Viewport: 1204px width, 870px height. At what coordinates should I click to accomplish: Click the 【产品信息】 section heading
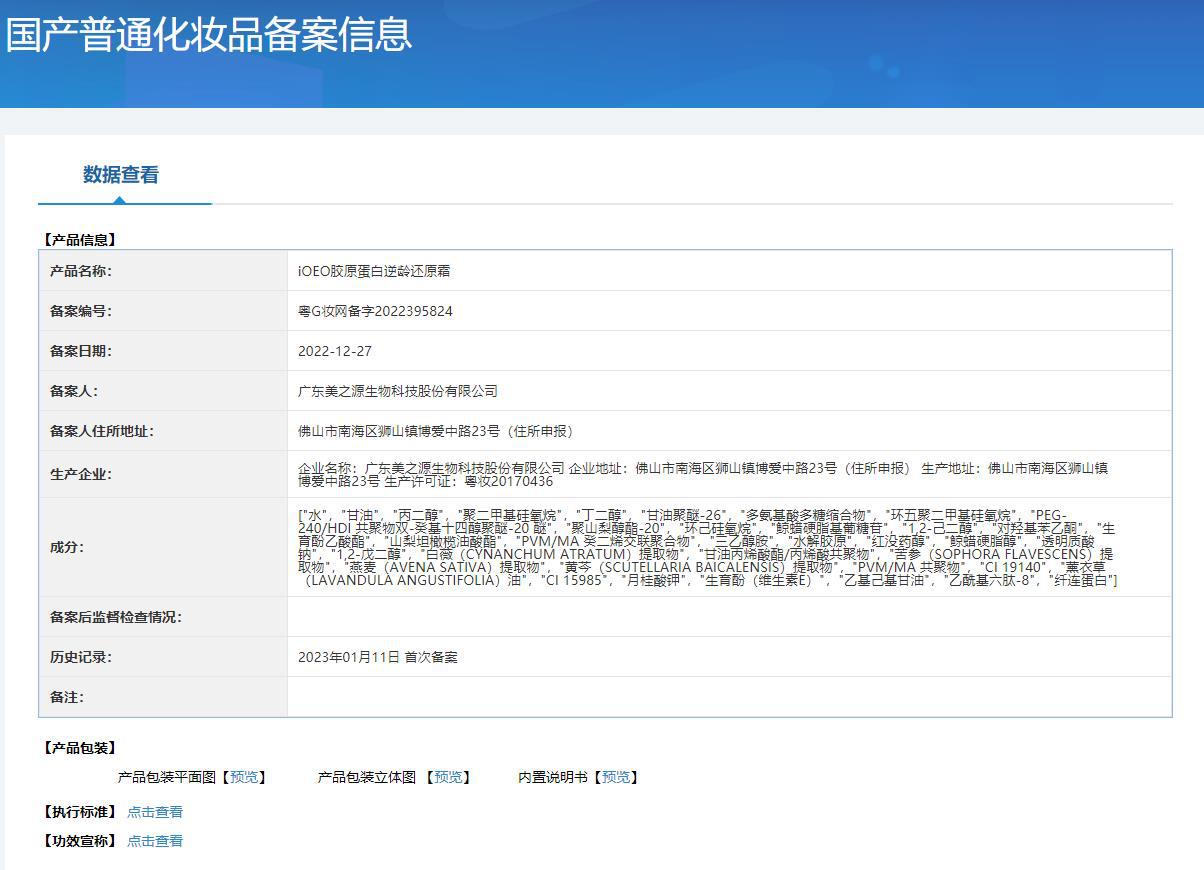click(x=77, y=239)
